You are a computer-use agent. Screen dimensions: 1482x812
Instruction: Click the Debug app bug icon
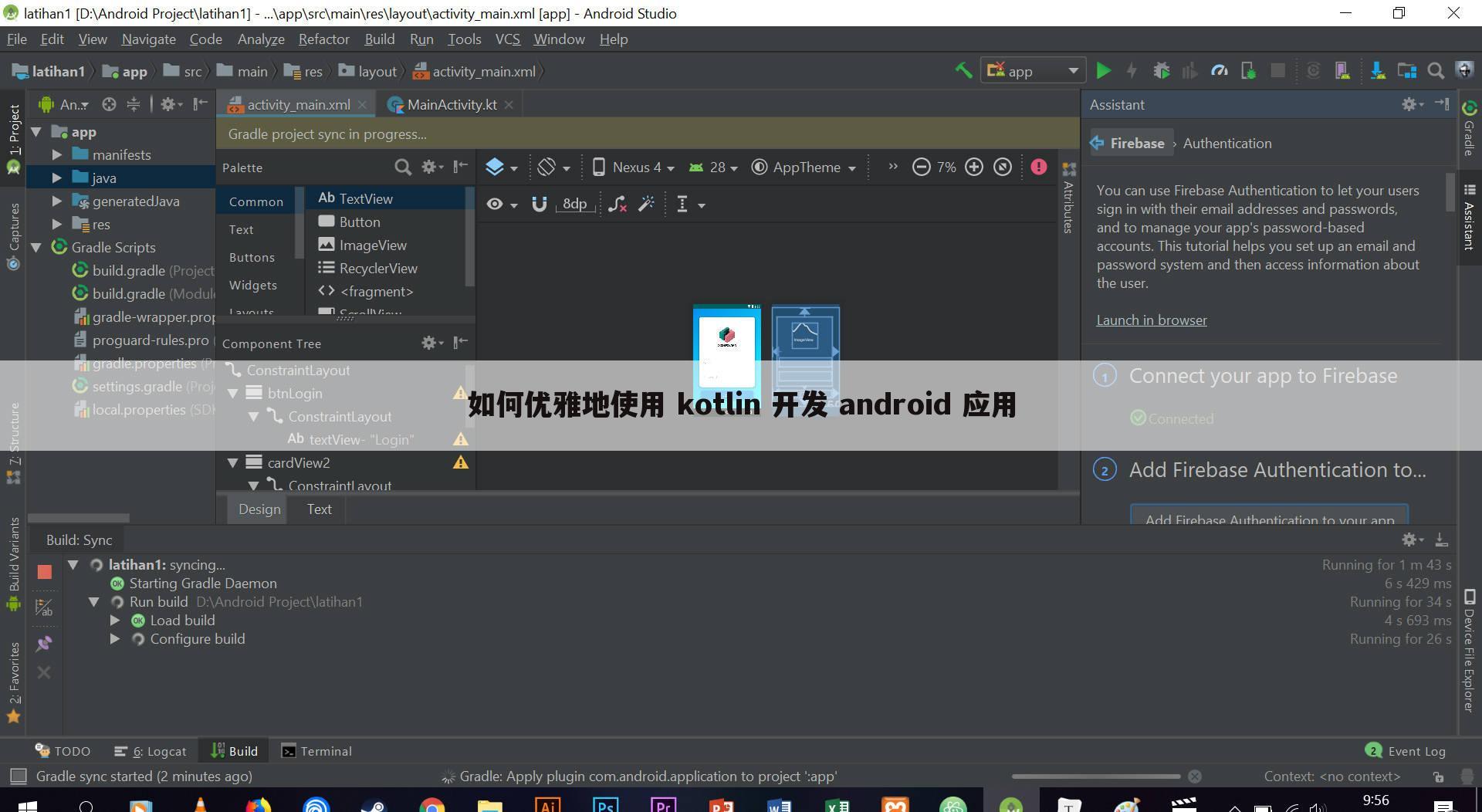[x=1161, y=71]
